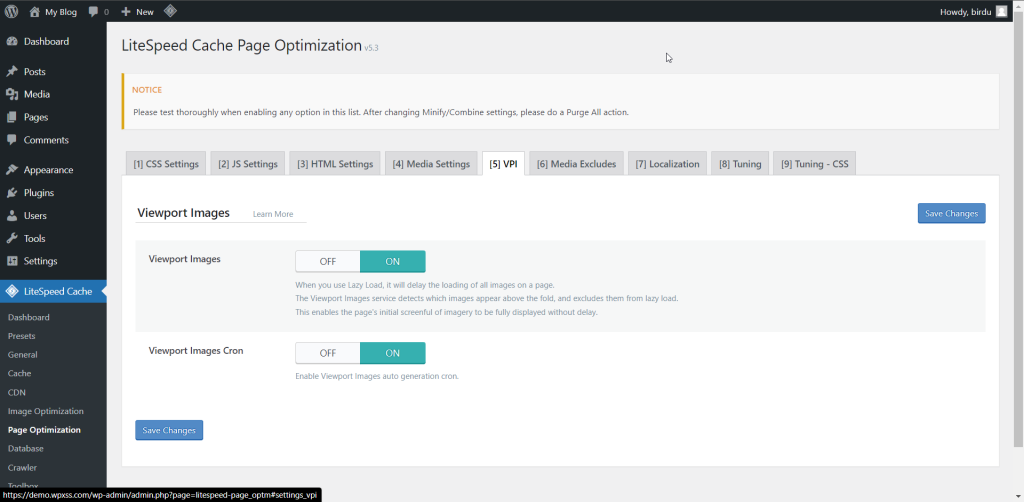
Task: Switch to the [2] JS Settings tab
Action: pos(248,164)
